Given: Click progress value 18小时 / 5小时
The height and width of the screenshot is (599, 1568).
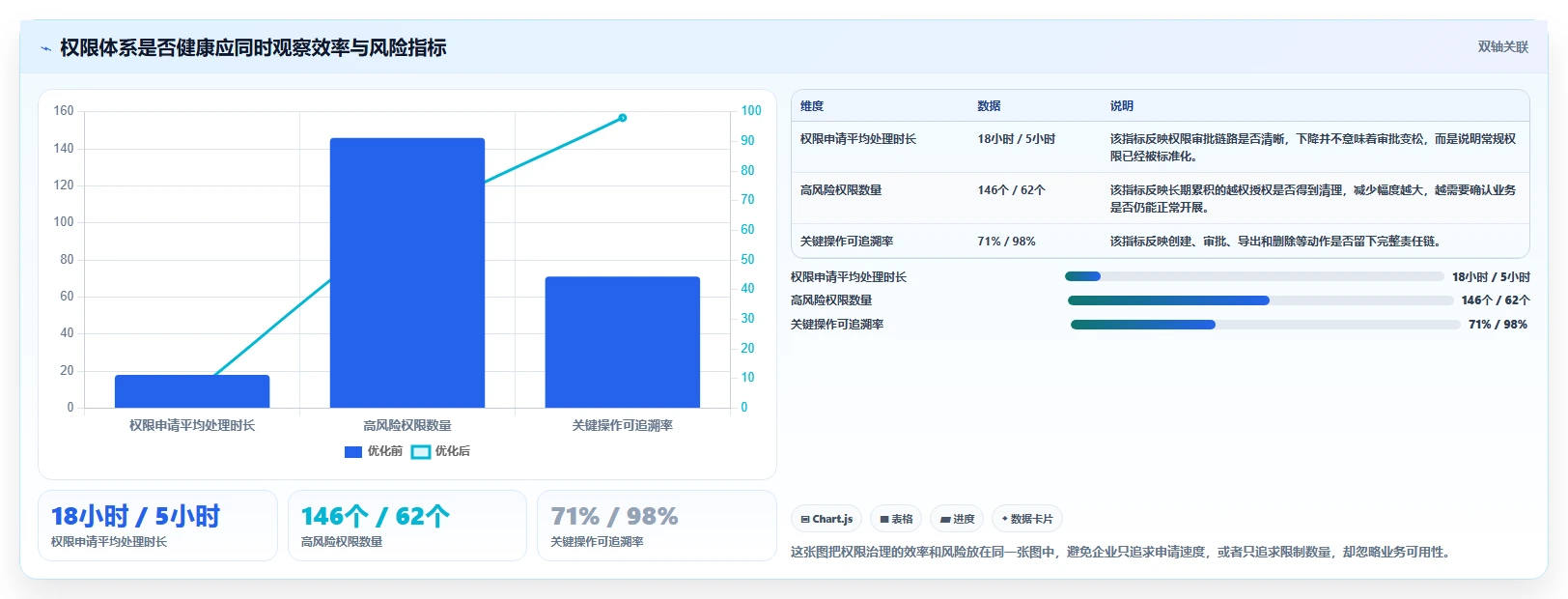Looking at the screenshot, I should click(x=1491, y=277).
